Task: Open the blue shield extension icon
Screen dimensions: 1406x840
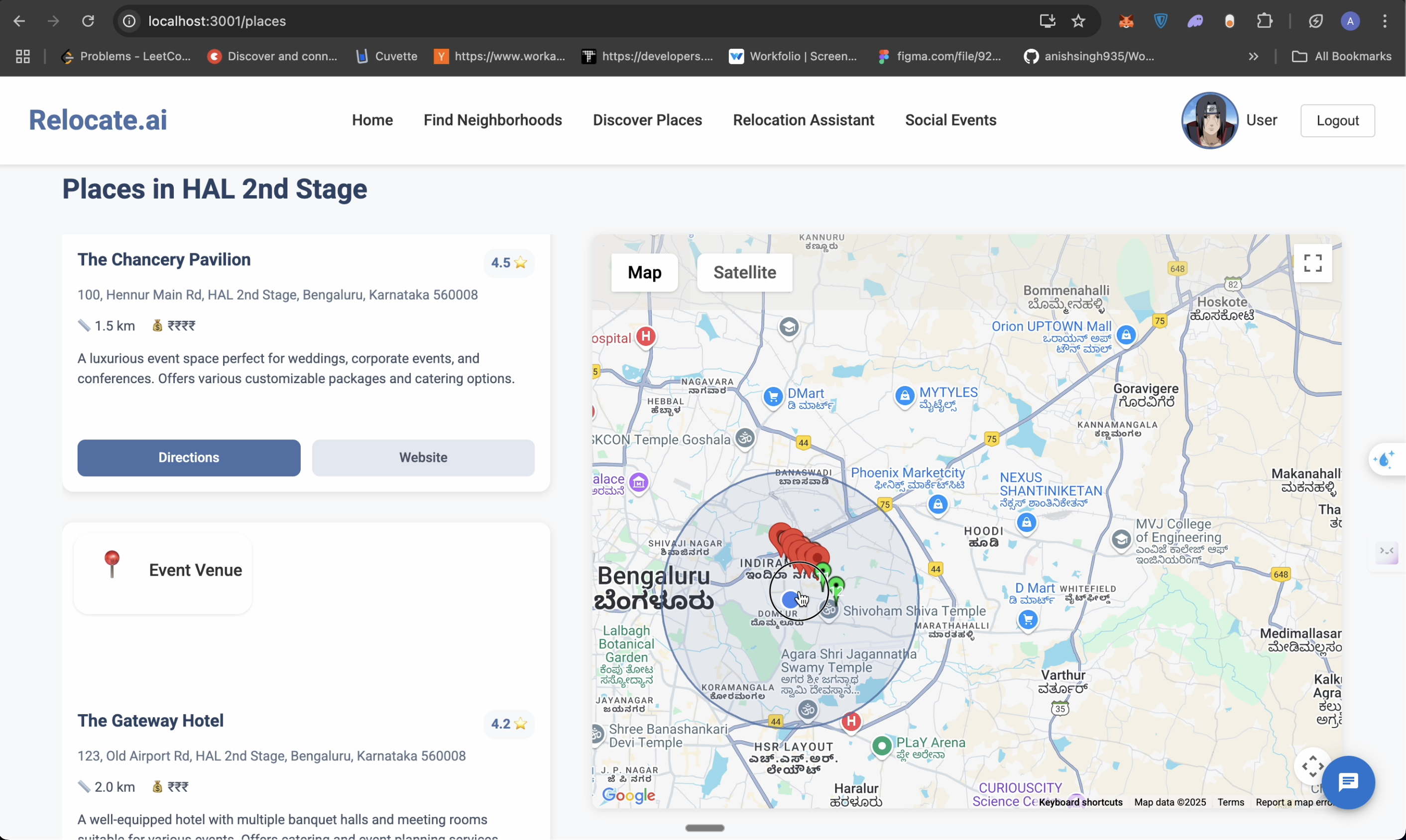Action: (x=1161, y=21)
